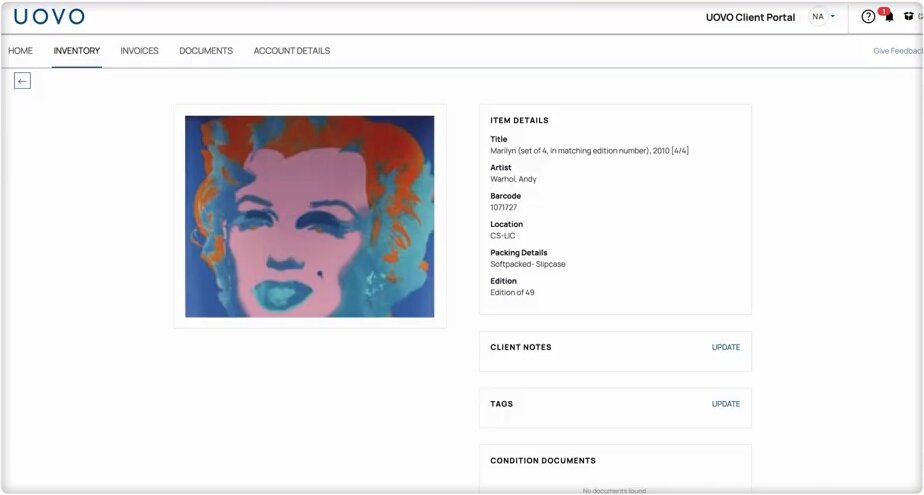Click the CLIENT NOTES heading

point(521,347)
